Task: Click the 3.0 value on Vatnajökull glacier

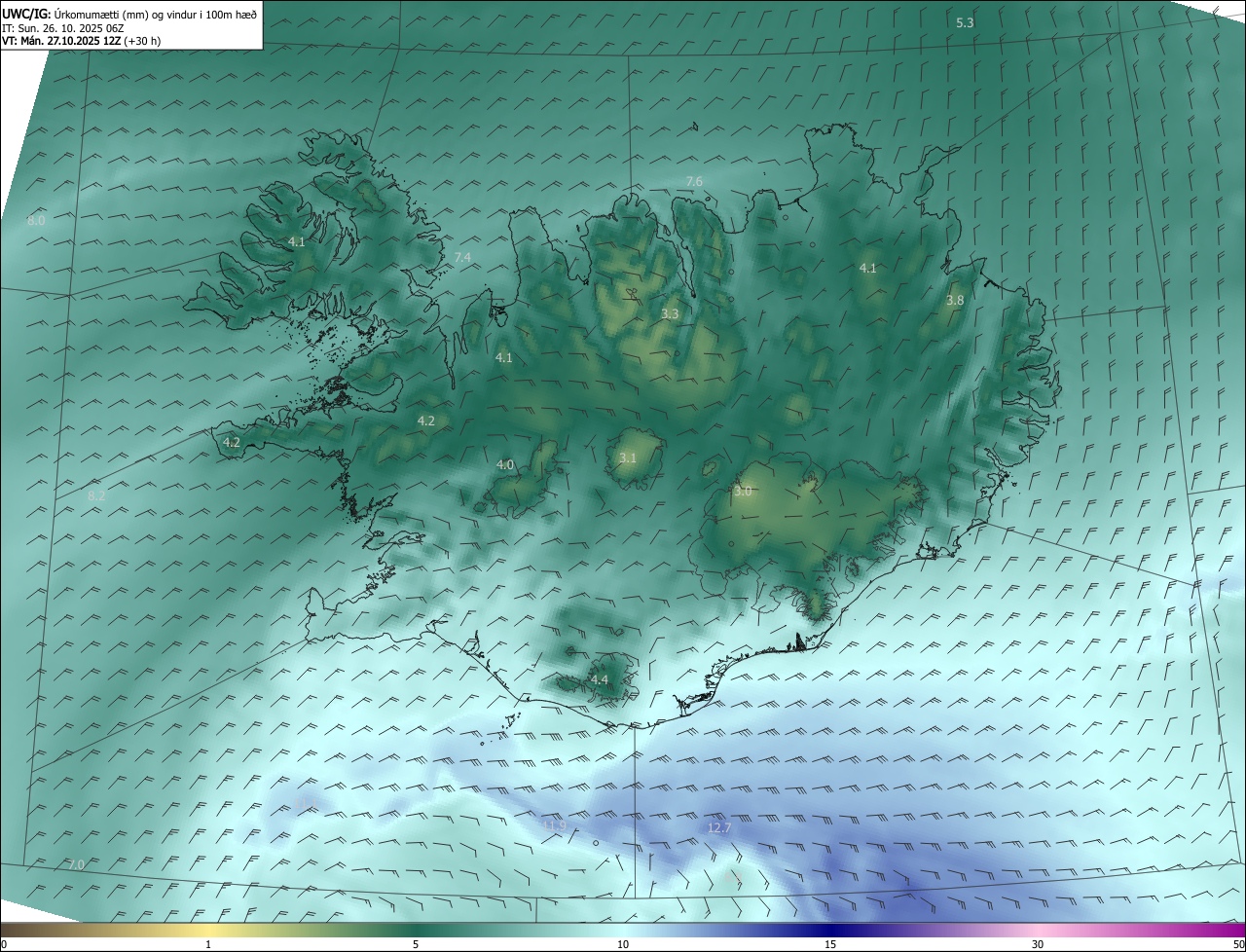Action: pyautogui.click(x=743, y=492)
